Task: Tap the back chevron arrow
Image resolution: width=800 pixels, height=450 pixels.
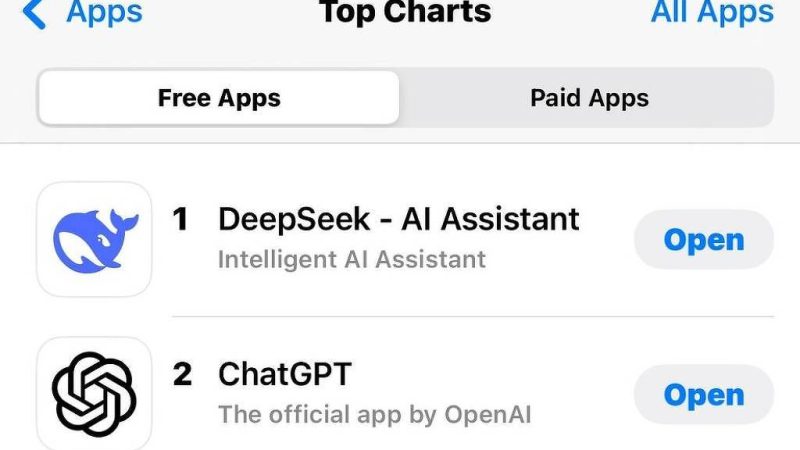Action: [34, 13]
